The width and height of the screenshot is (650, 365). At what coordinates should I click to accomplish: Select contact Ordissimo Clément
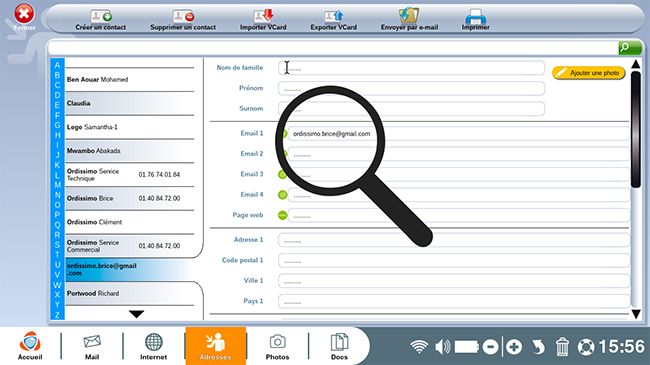(130, 222)
